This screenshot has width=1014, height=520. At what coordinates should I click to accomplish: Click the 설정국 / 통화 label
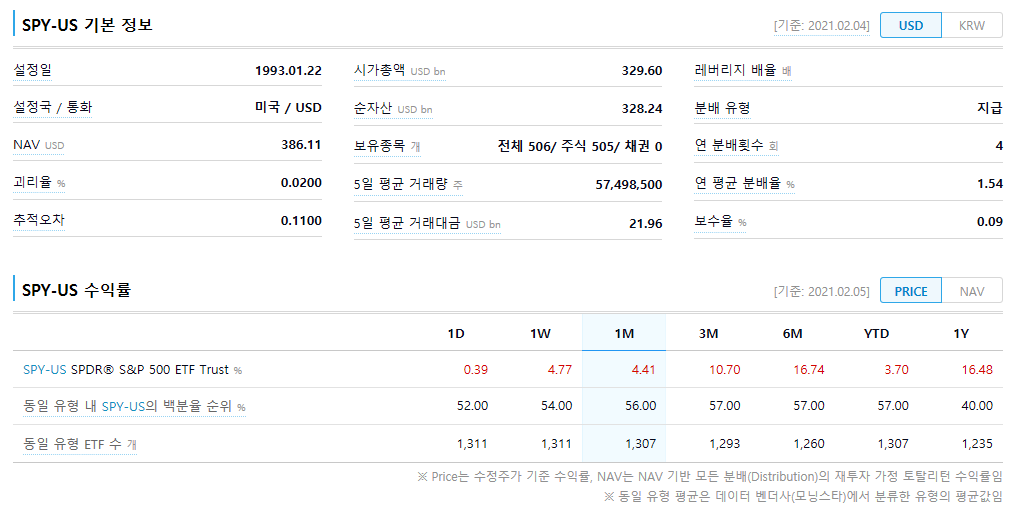point(52,107)
